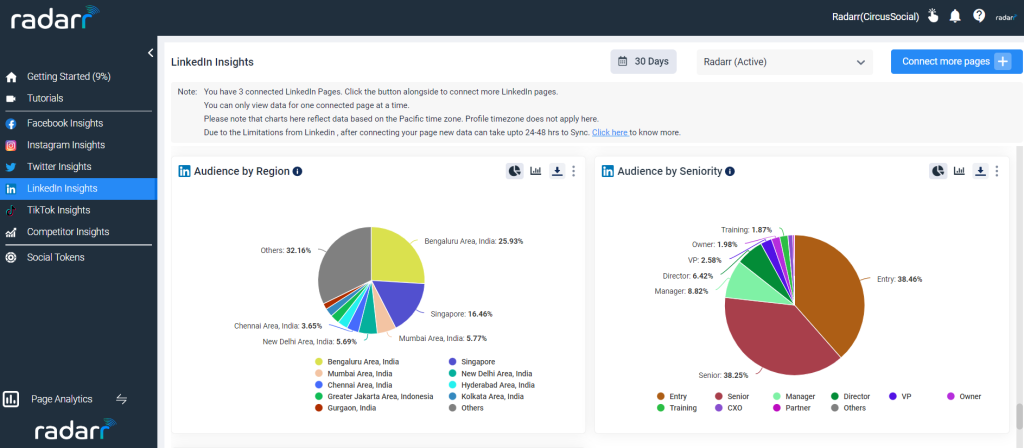Click the radarr logo in the top-left header
The width and height of the screenshot is (1024, 448).
point(55,18)
